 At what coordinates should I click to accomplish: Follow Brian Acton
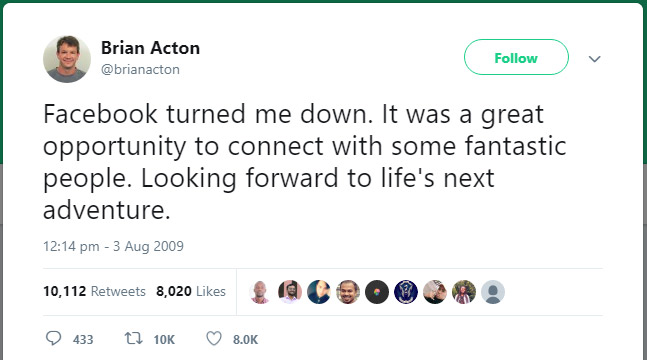click(x=516, y=57)
